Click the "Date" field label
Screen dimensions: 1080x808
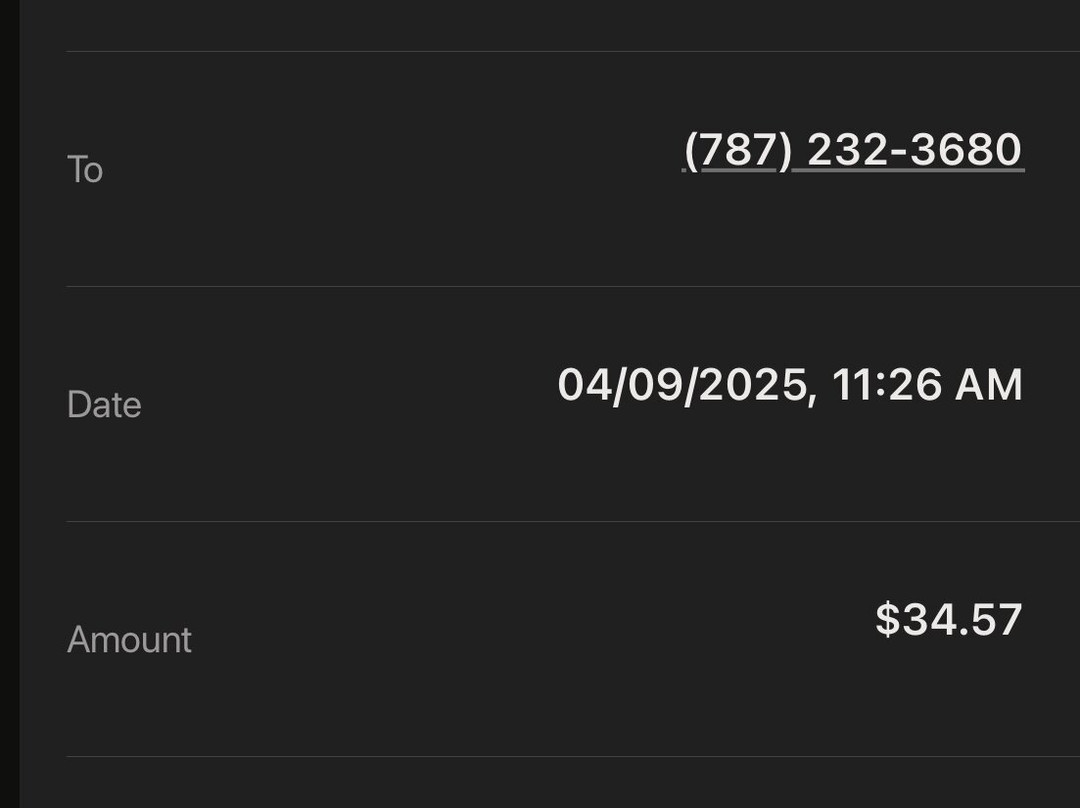pos(104,405)
